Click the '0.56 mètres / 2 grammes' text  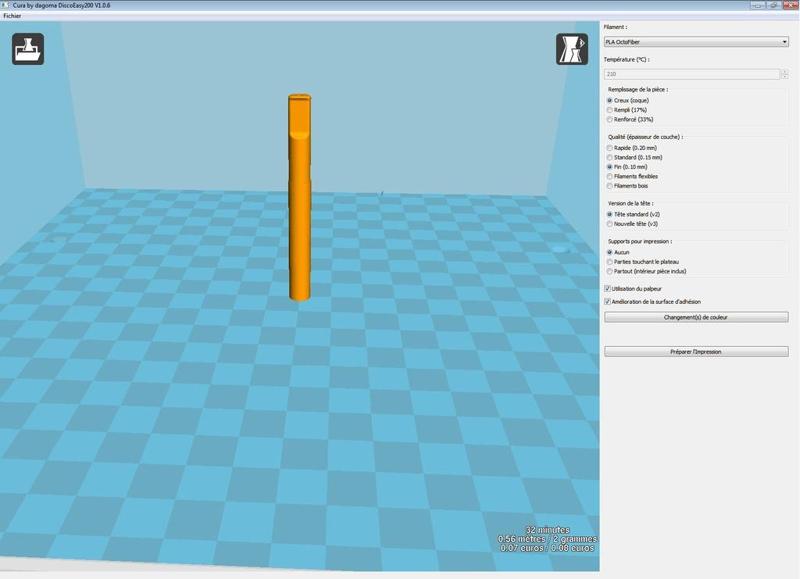547,539
